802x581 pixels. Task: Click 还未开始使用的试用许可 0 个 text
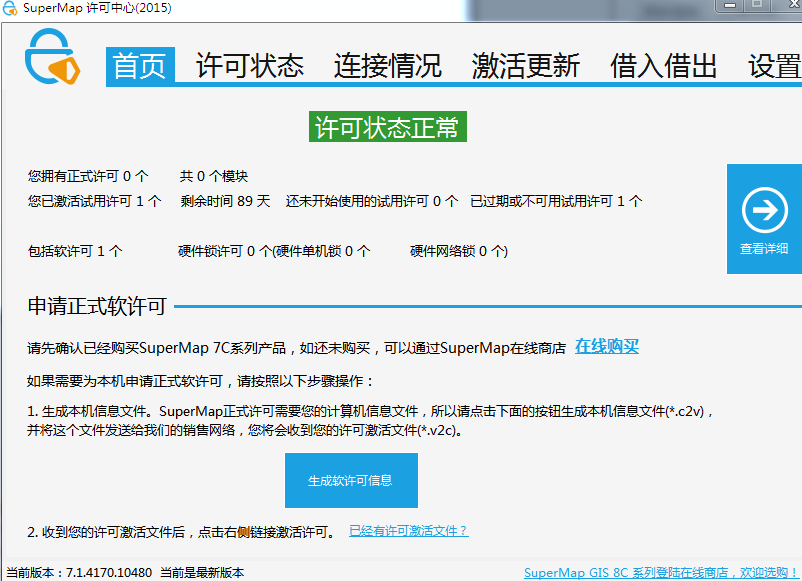coord(372,201)
